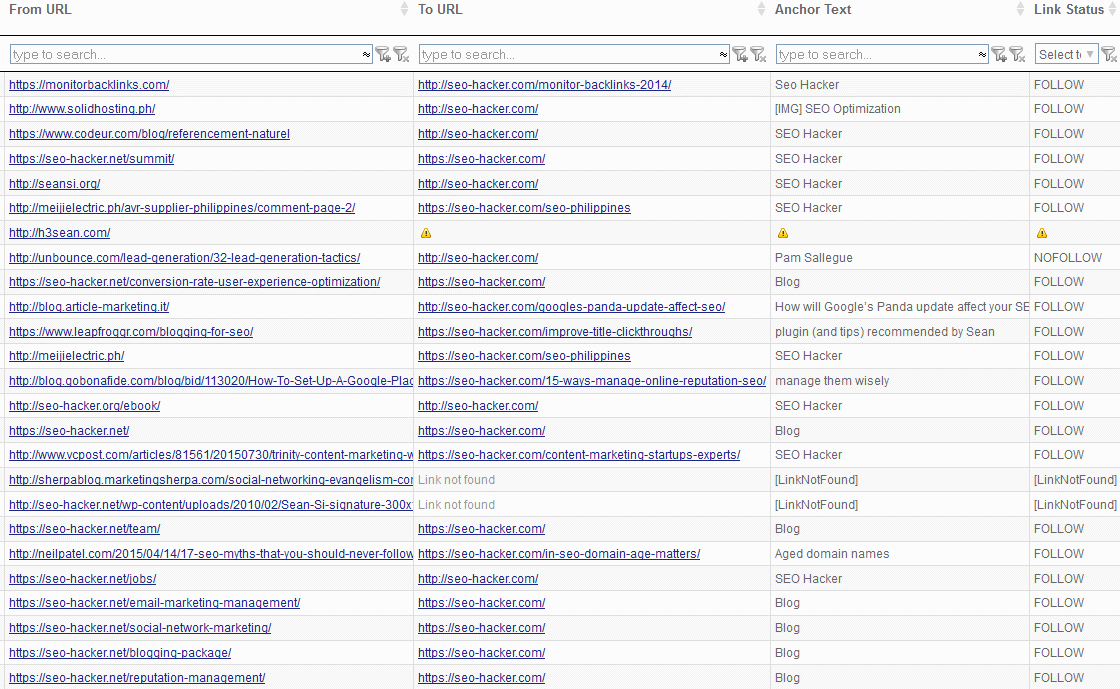Apply filter on To URL column
The height and width of the screenshot is (689, 1120).
(x=740, y=55)
